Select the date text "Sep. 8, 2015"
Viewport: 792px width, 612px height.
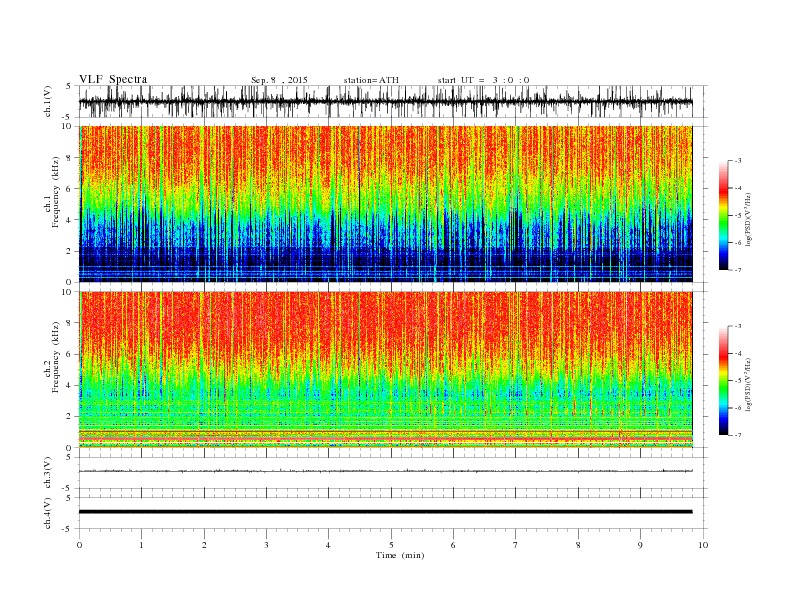(x=279, y=80)
